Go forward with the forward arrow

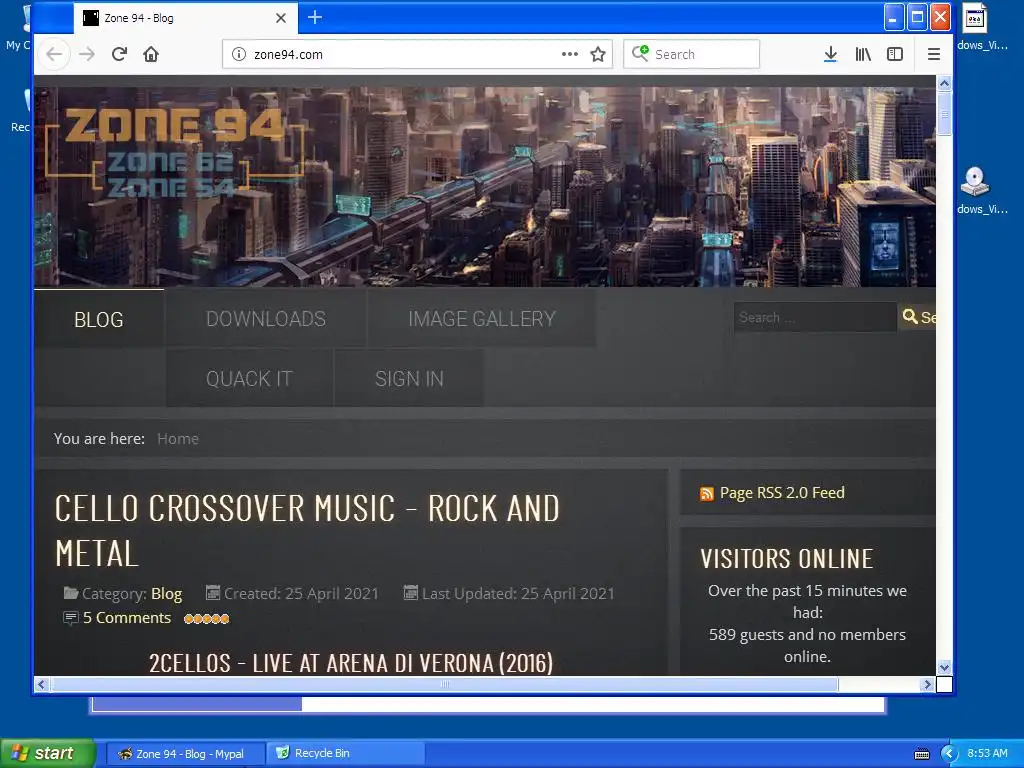[x=86, y=54]
